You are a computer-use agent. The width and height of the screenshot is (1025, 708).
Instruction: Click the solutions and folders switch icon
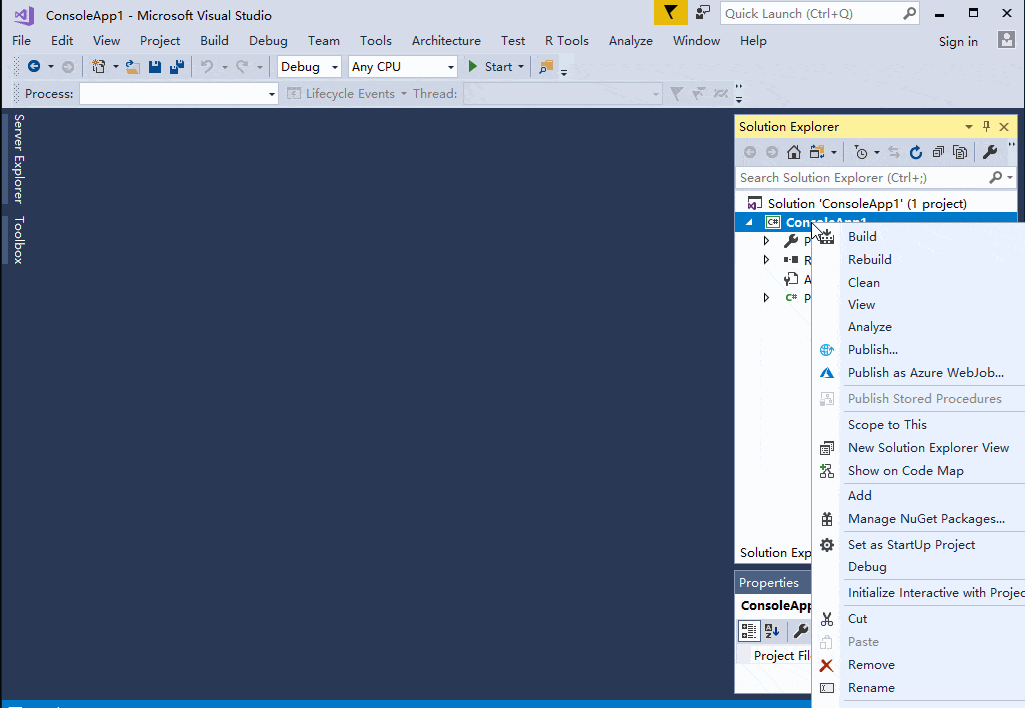point(817,152)
